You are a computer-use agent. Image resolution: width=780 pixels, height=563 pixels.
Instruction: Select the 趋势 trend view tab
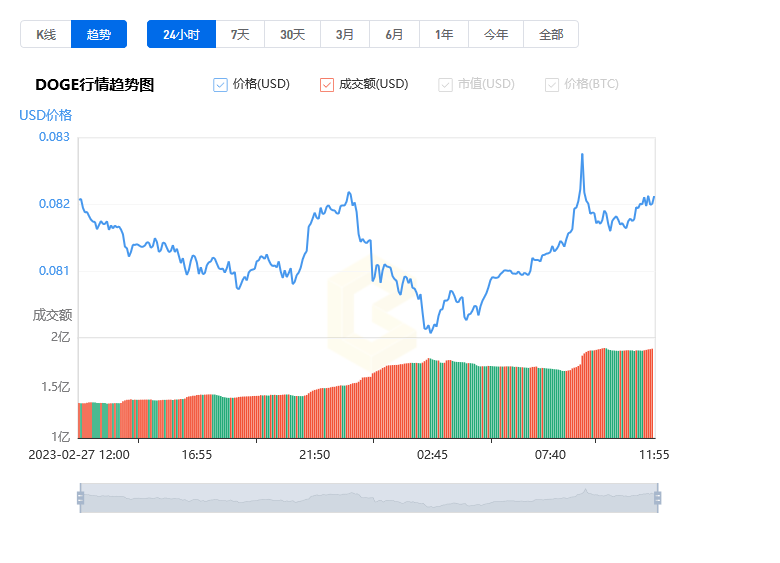click(99, 34)
